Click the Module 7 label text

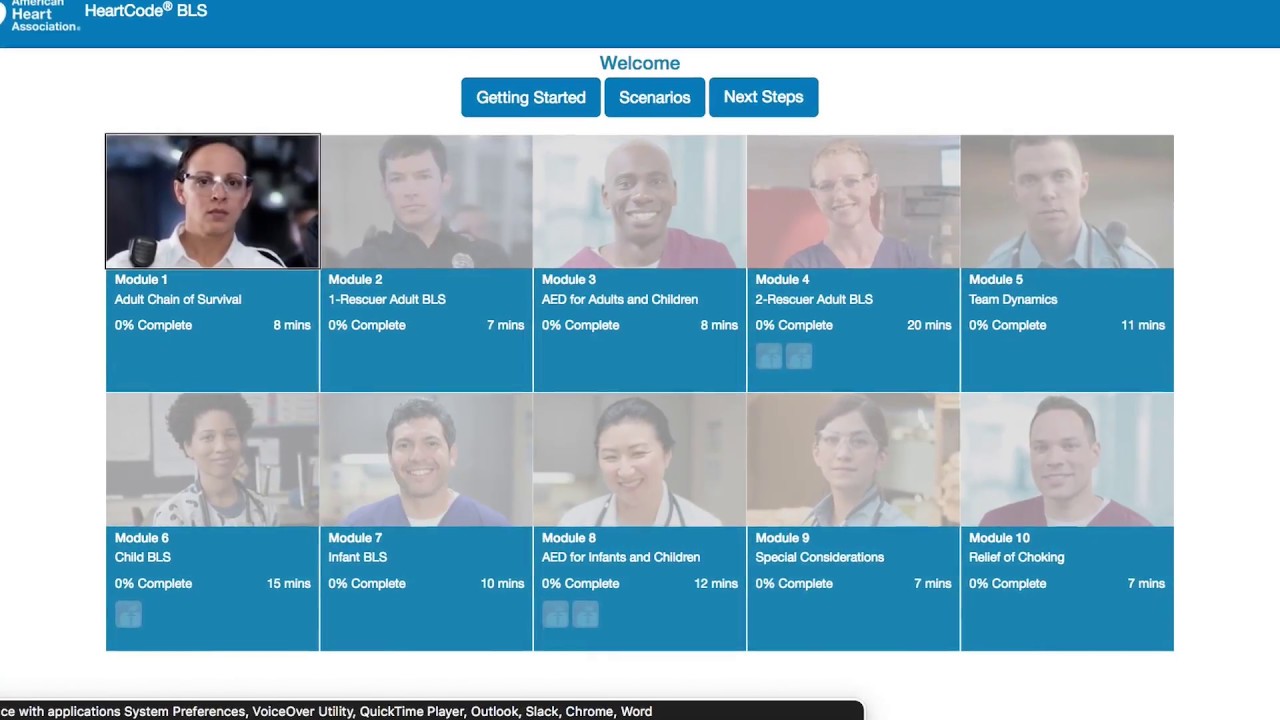356,538
